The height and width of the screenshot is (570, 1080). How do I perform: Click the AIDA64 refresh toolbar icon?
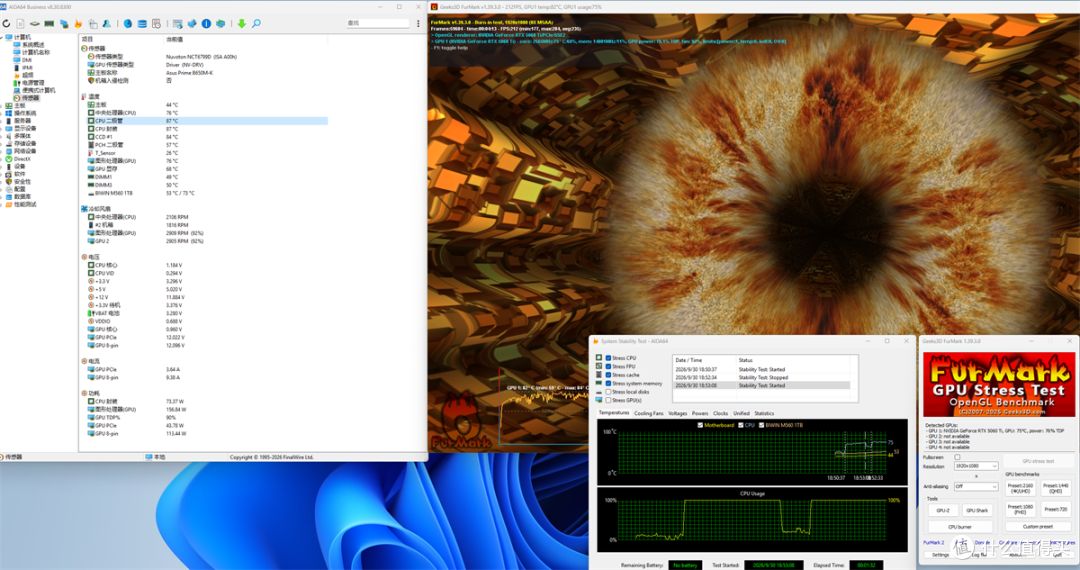[6, 23]
